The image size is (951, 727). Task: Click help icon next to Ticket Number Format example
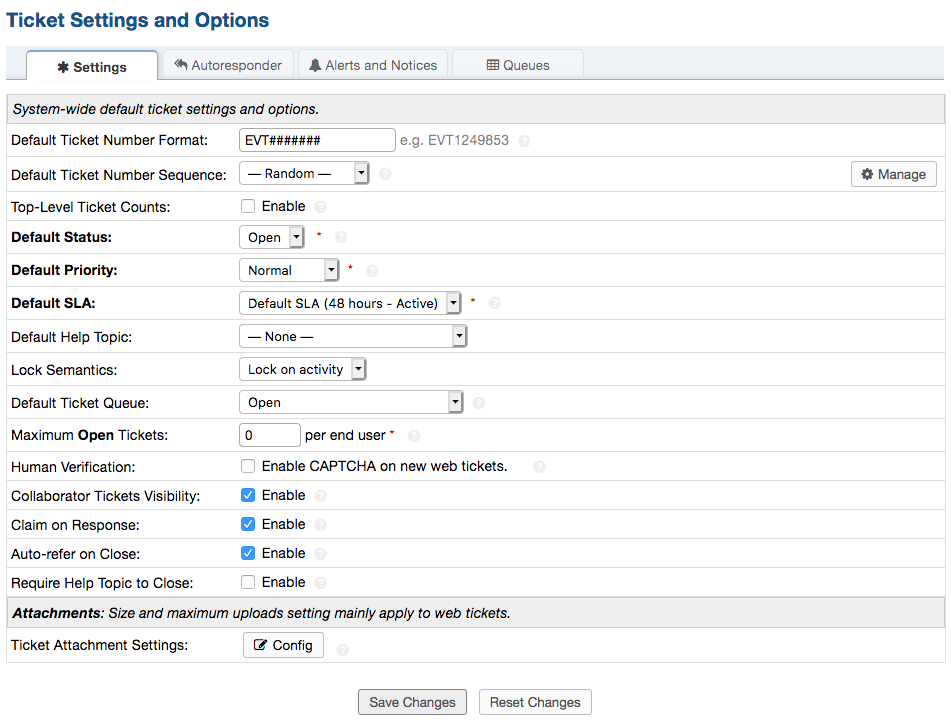pyautogui.click(x=524, y=141)
